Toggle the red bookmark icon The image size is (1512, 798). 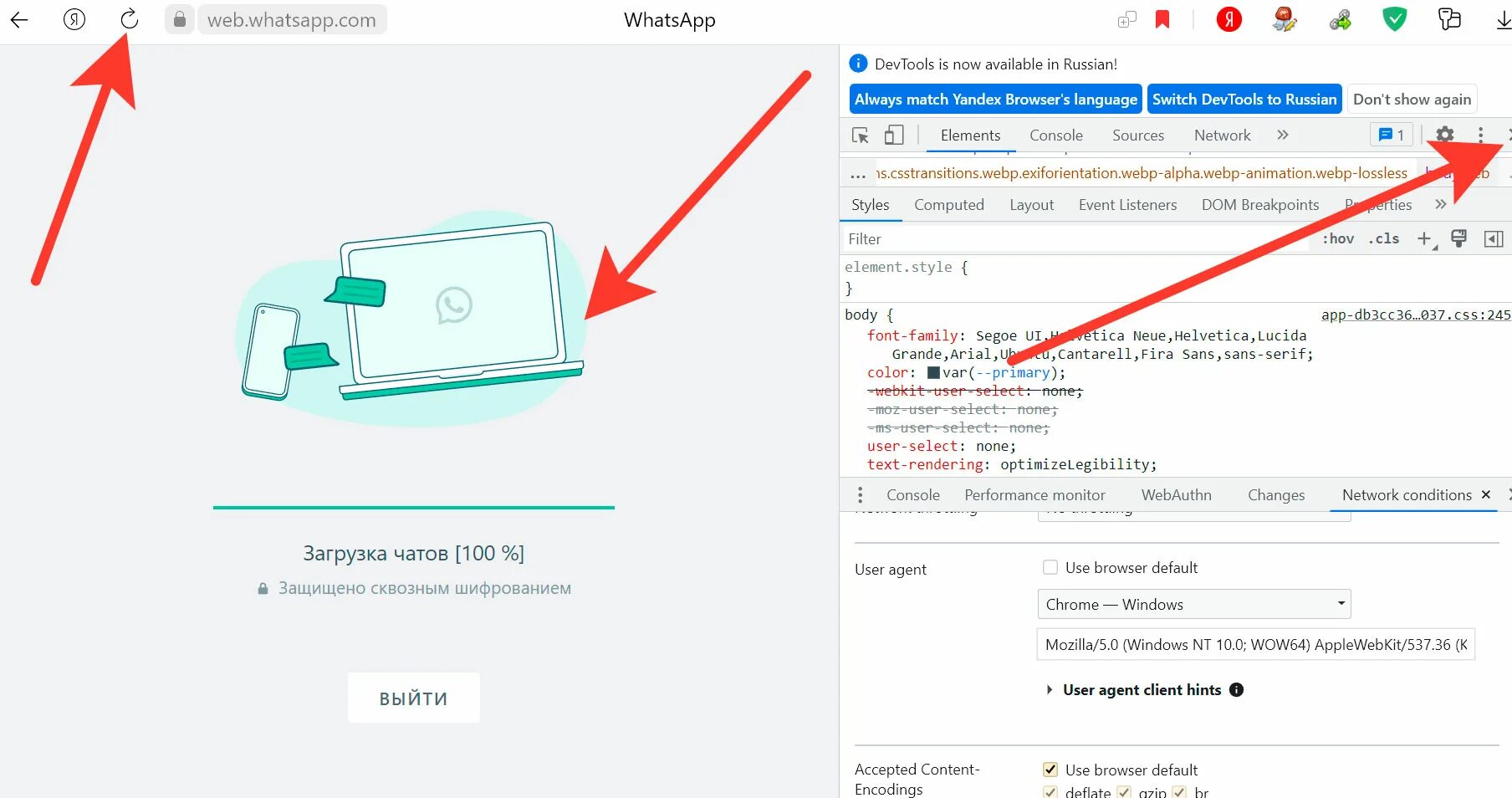pyautogui.click(x=1162, y=19)
